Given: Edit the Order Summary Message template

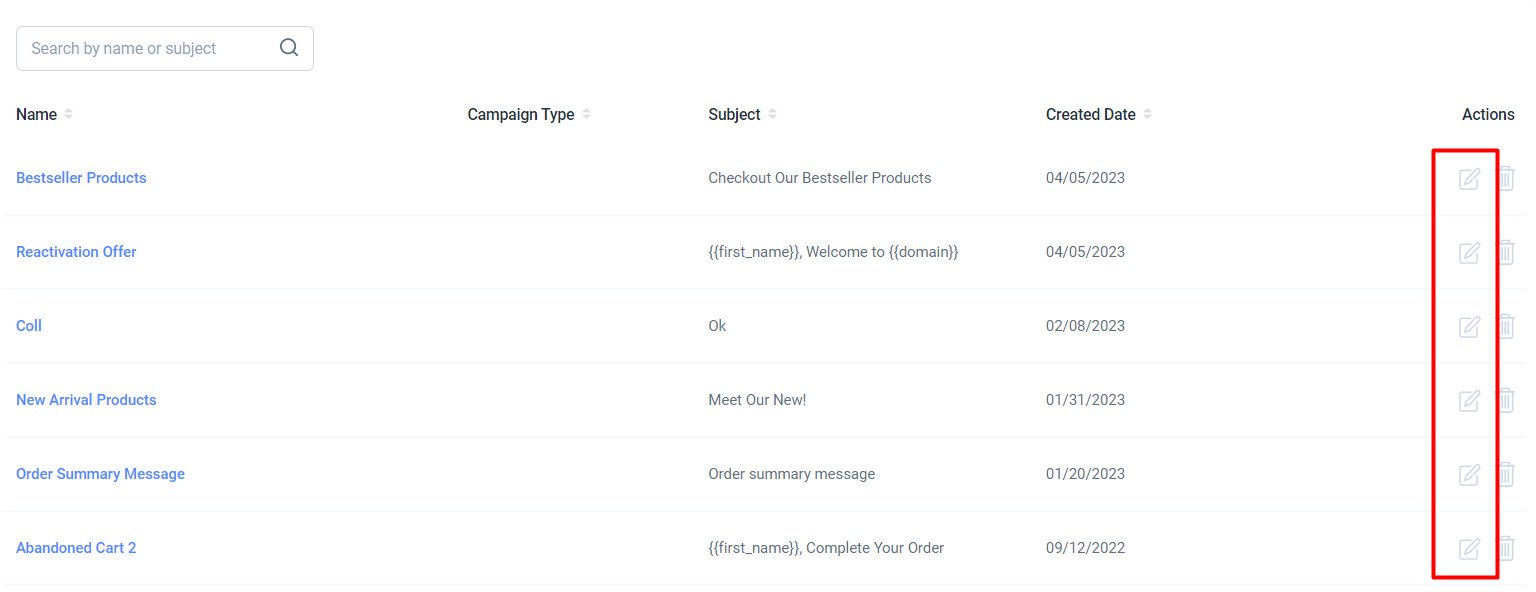Looking at the screenshot, I should 1469,474.
